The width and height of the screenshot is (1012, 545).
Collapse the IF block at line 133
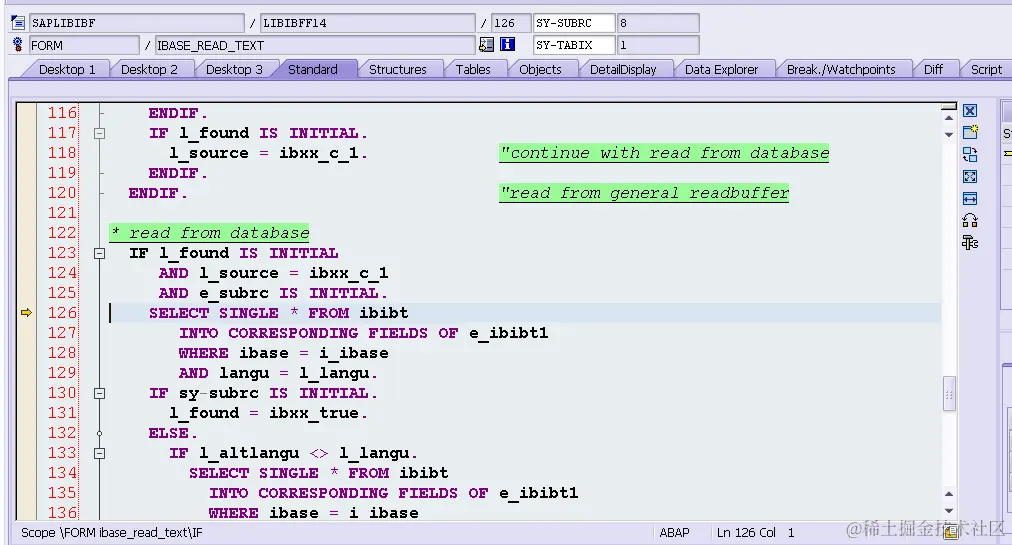pyautogui.click(x=99, y=453)
